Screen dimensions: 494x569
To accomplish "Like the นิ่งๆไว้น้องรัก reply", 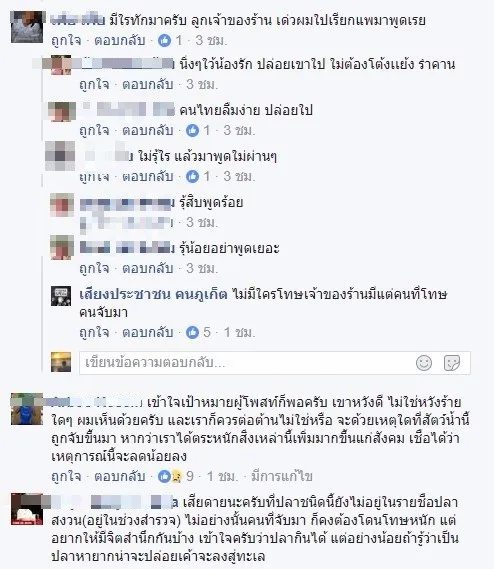I will [x=94, y=85].
